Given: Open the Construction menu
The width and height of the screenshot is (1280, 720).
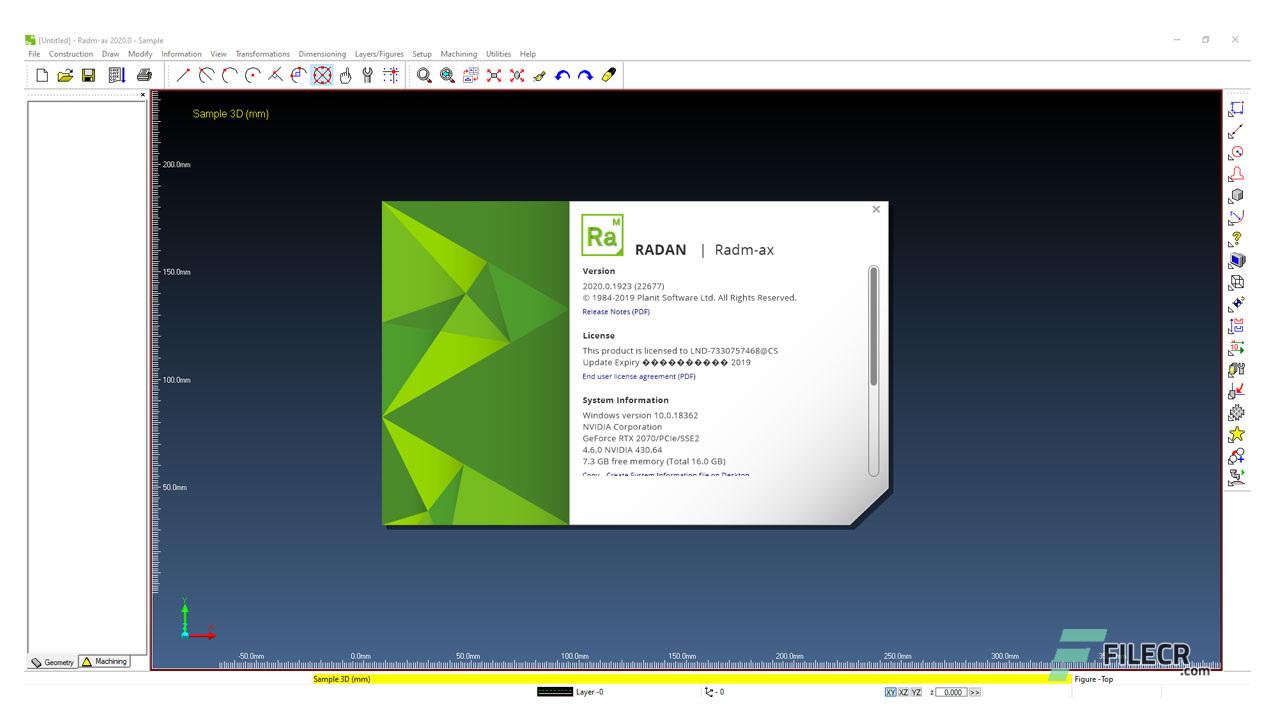Looking at the screenshot, I should pos(71,54).
